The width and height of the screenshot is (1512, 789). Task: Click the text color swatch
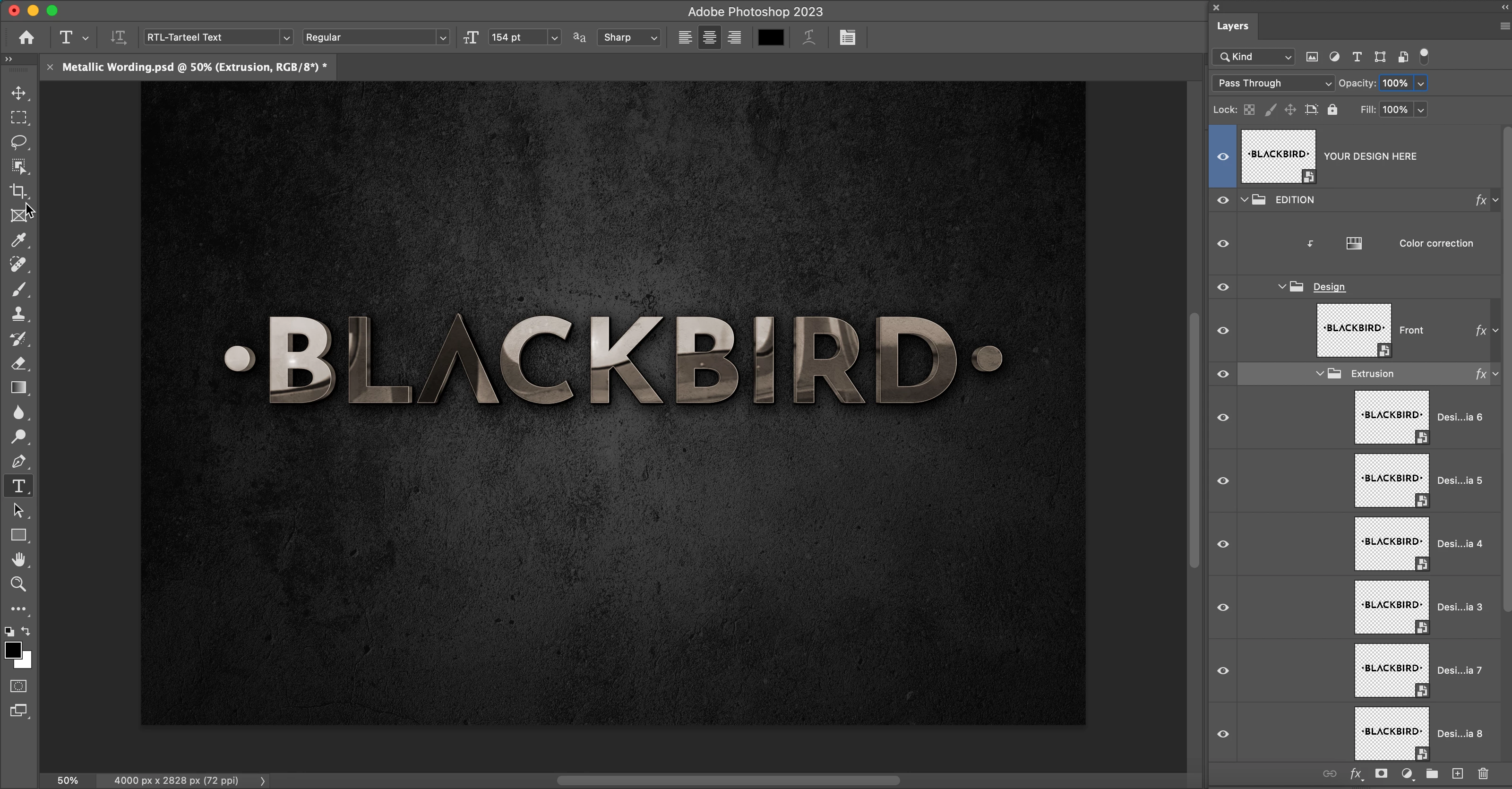pyautogui.click(x=770, y=37)
